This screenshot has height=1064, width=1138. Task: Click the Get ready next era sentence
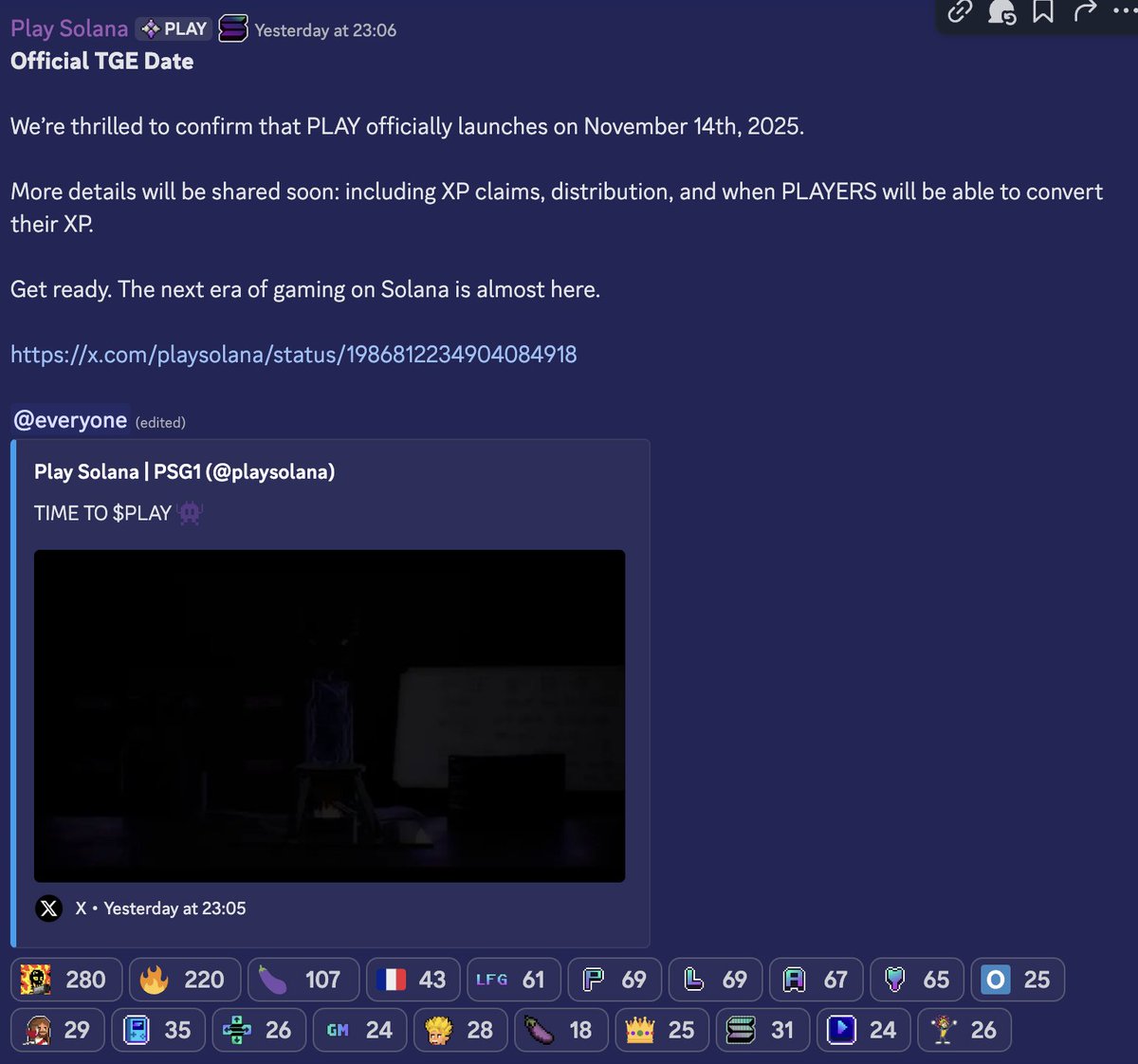tap(305, 290)
